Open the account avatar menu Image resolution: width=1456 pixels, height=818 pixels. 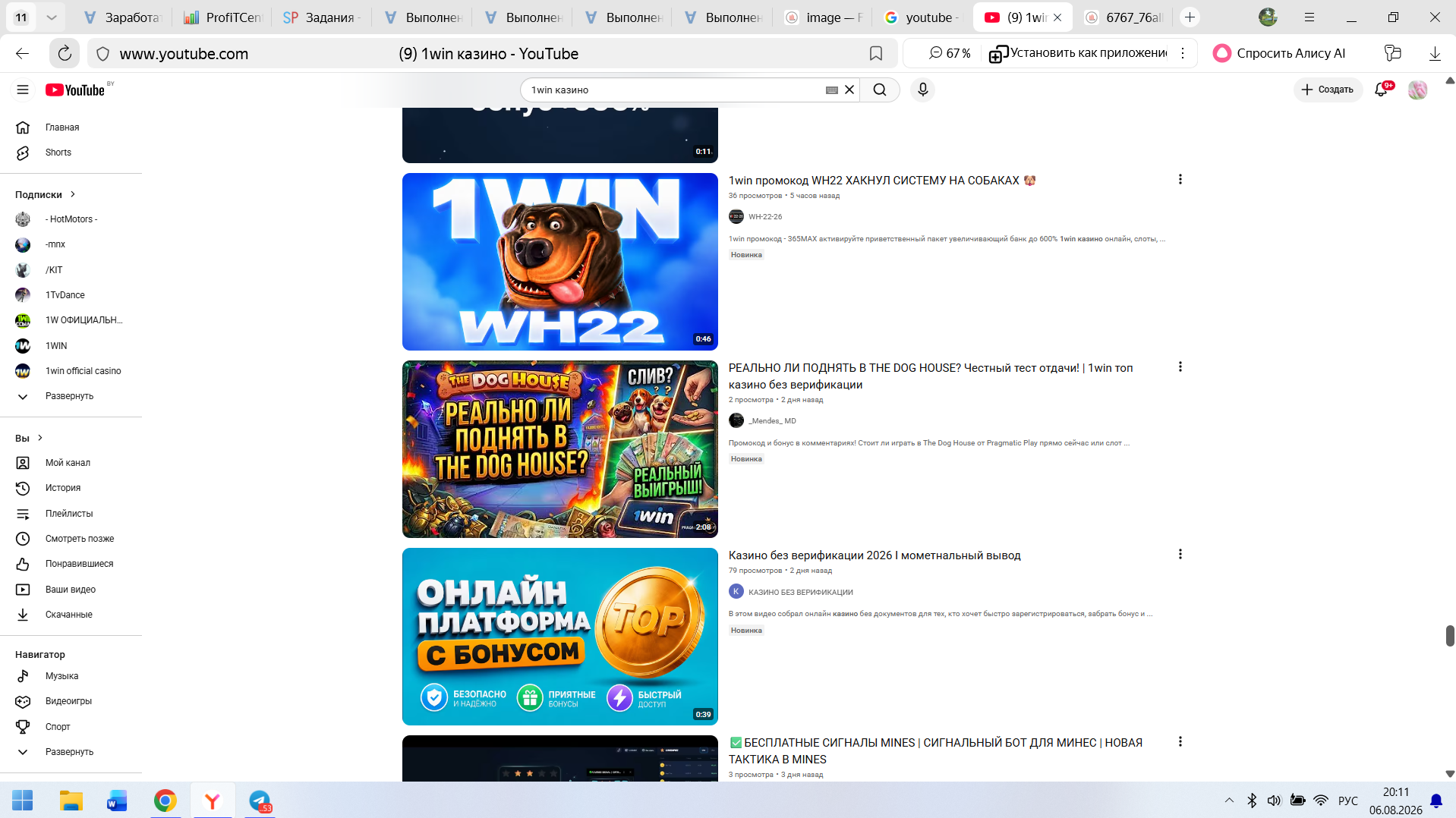pos(1417,90)
